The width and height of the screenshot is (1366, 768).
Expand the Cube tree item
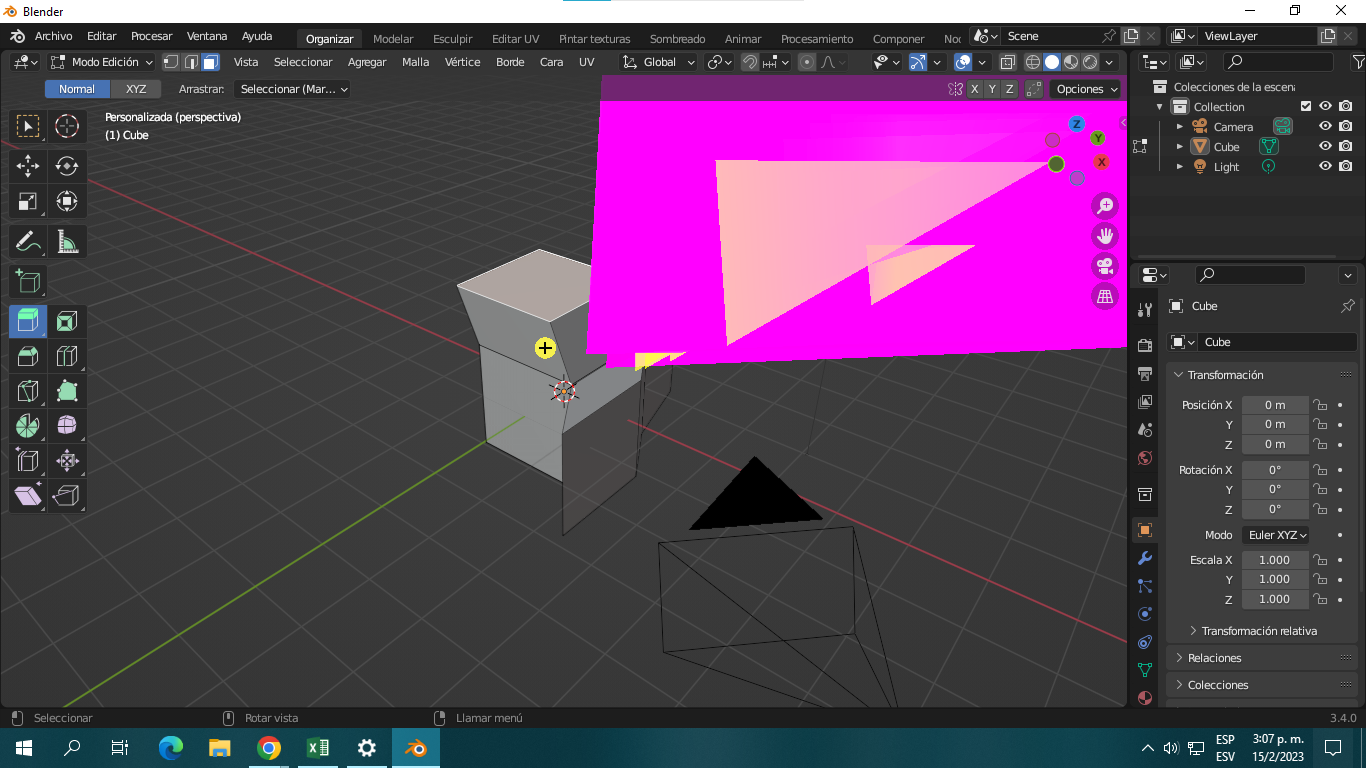1179,146
